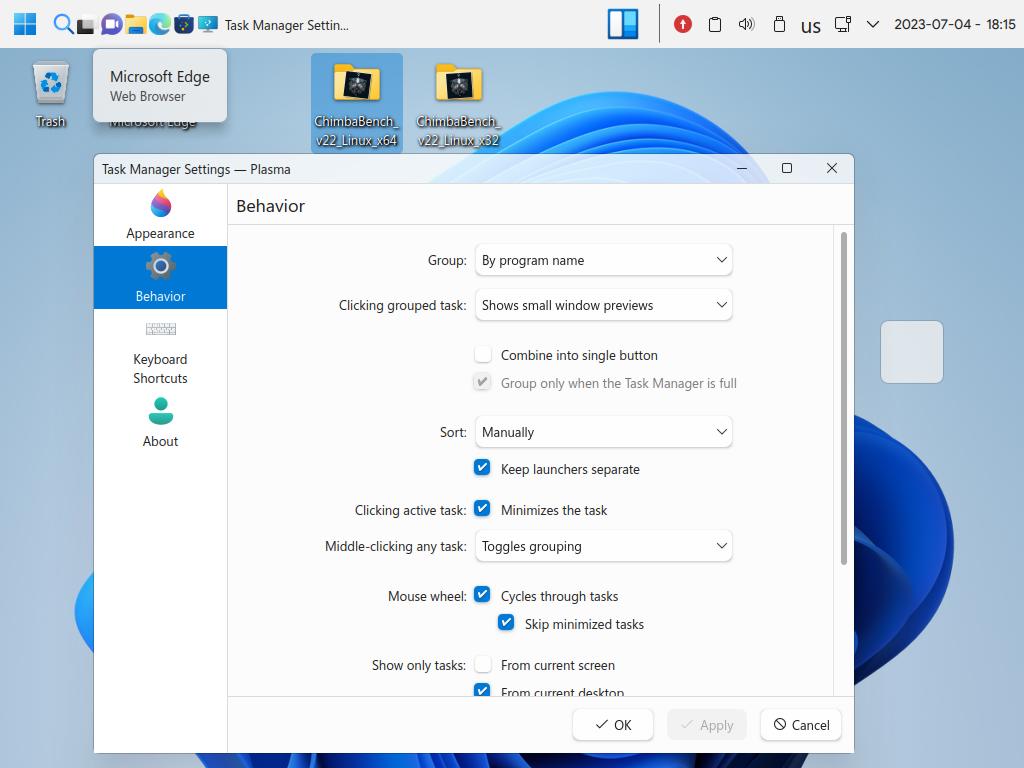Screen dimensions: 1024x768
Task: Open the Keyboard Shortcuts page
Action: click(160, 353)
